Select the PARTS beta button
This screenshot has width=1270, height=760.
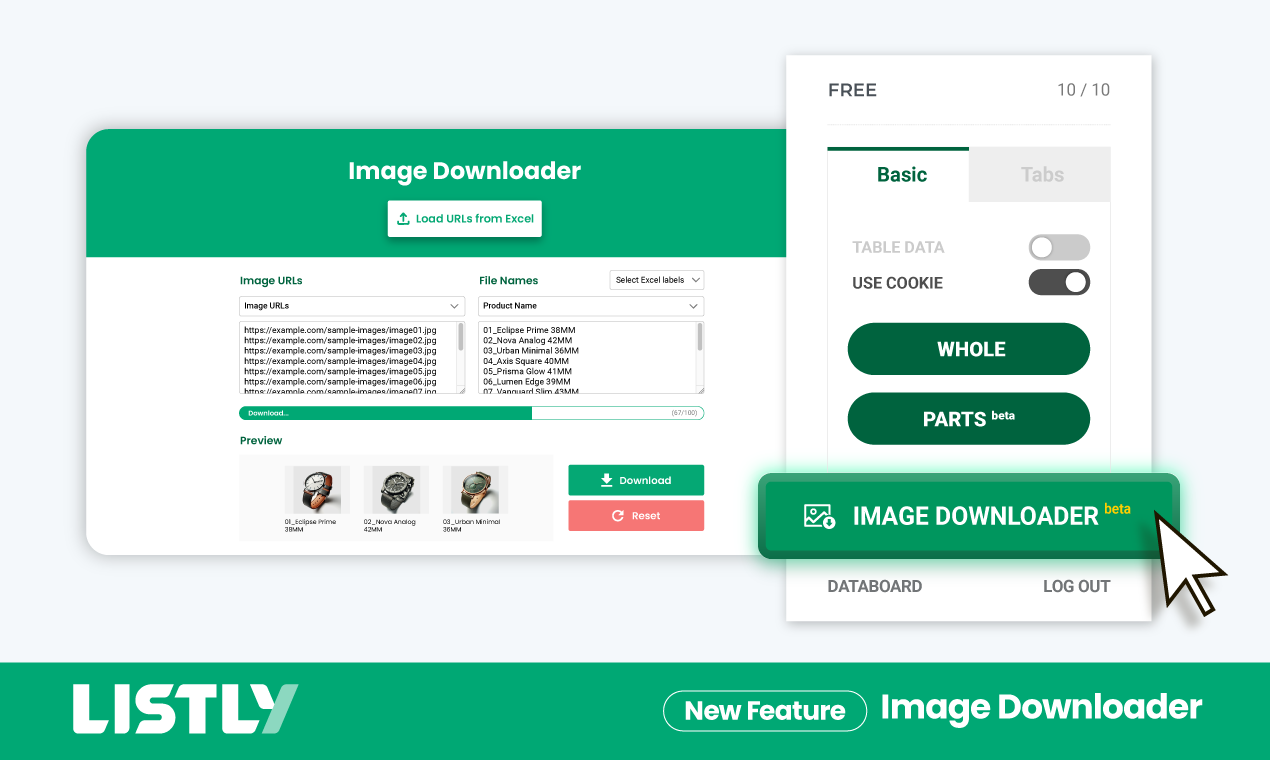[x=968, y=418]
